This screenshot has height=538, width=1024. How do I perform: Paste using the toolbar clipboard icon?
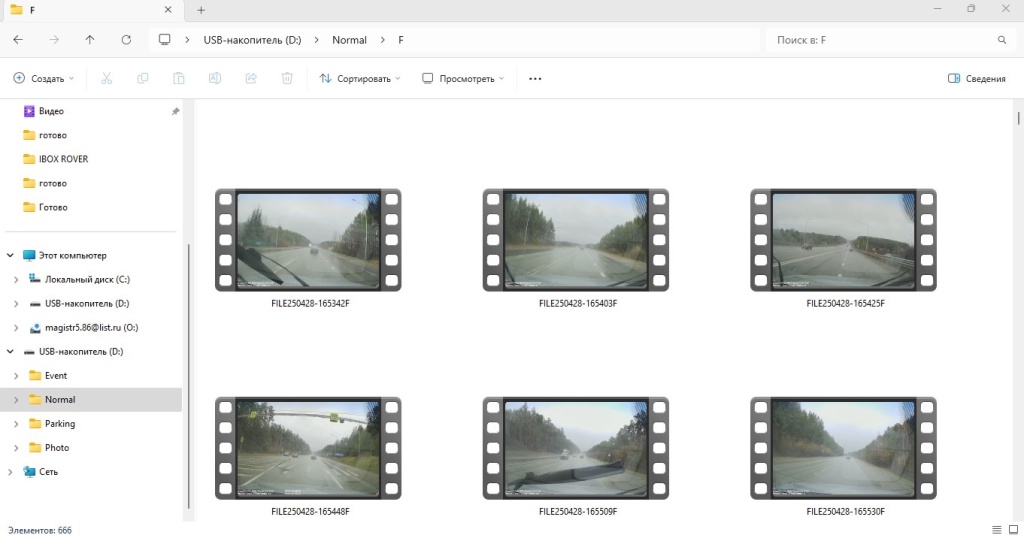click(178, 78)
